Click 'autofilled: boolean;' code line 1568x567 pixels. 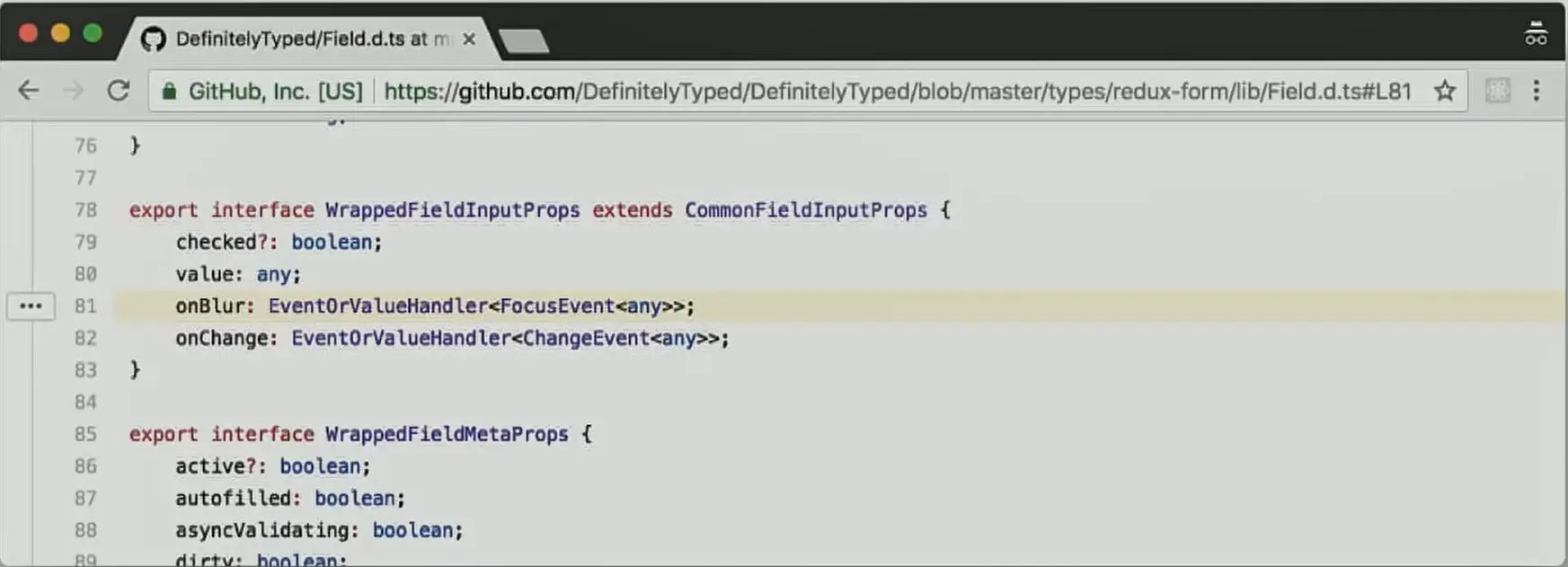[290, 498]
